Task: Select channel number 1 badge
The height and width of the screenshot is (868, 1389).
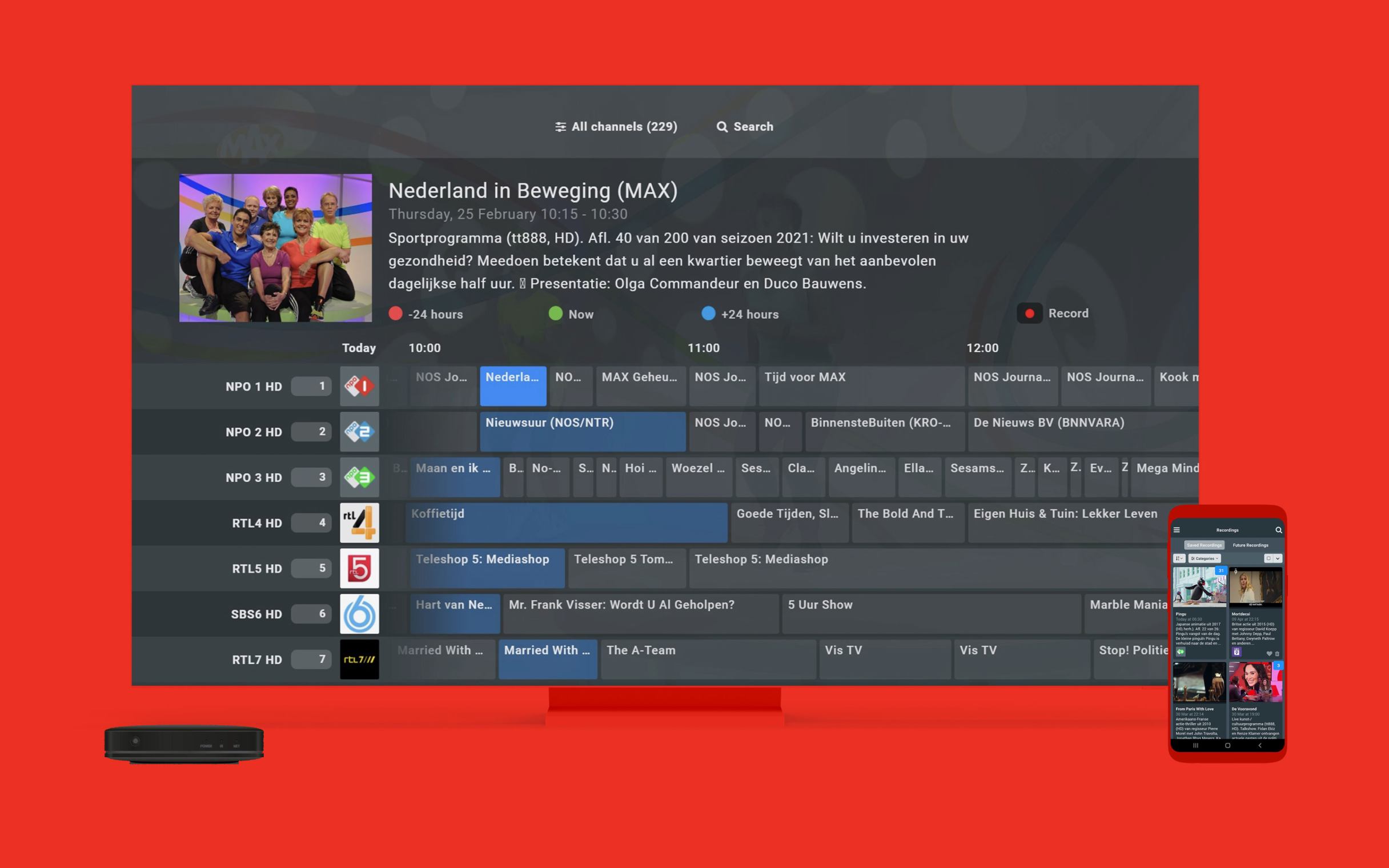Action: pyautogui.click(x=311, y=386)
